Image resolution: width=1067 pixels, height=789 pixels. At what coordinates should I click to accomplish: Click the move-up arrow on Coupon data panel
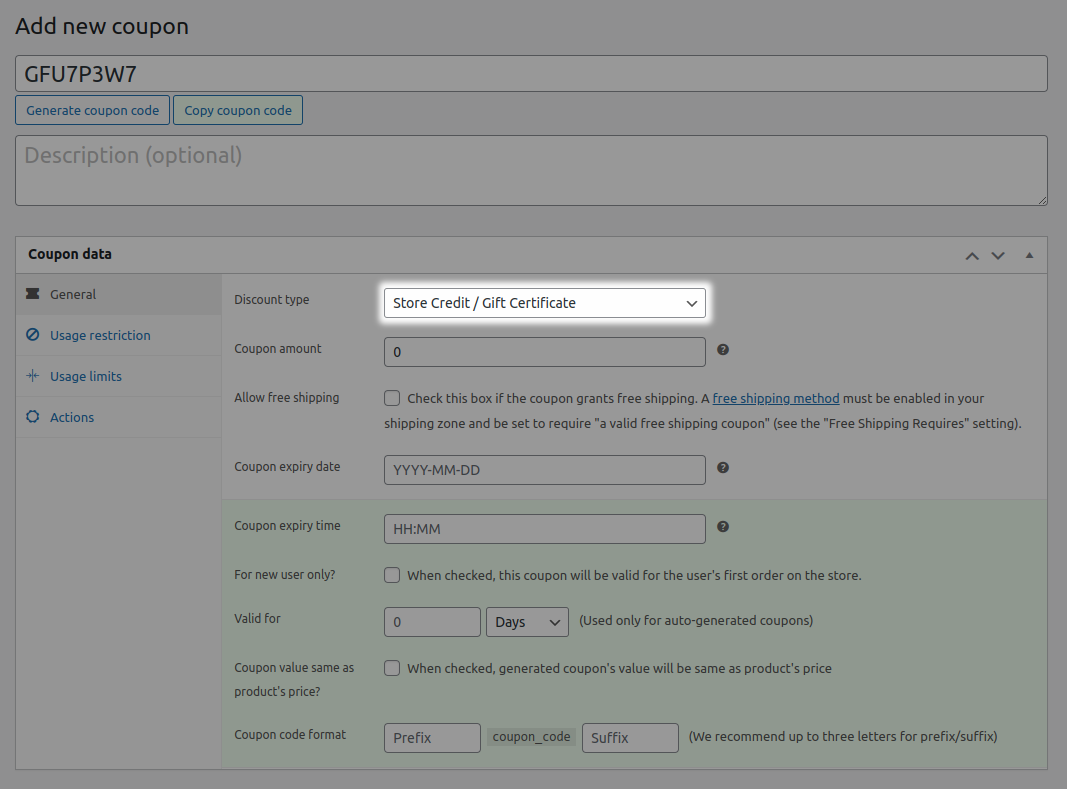[971, 255]
